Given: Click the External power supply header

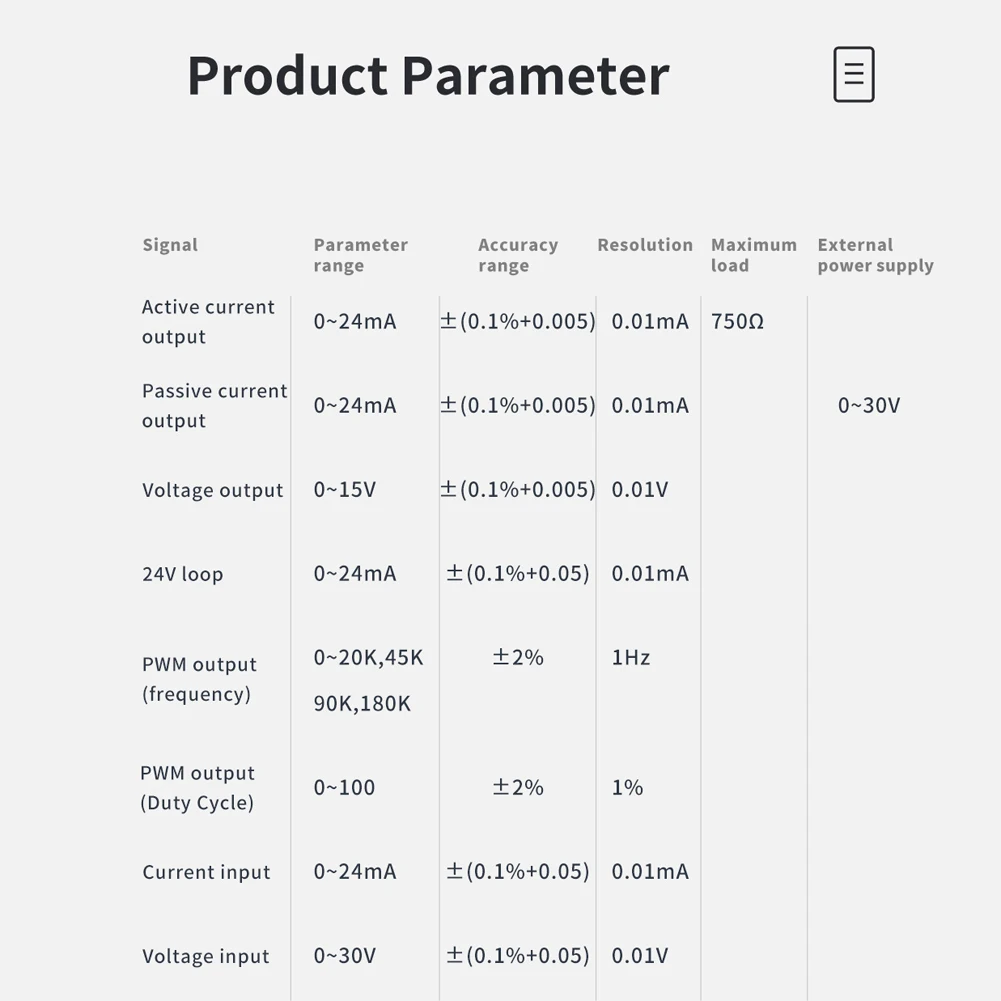Looking at the screenshot, I should tap(875, 255).
